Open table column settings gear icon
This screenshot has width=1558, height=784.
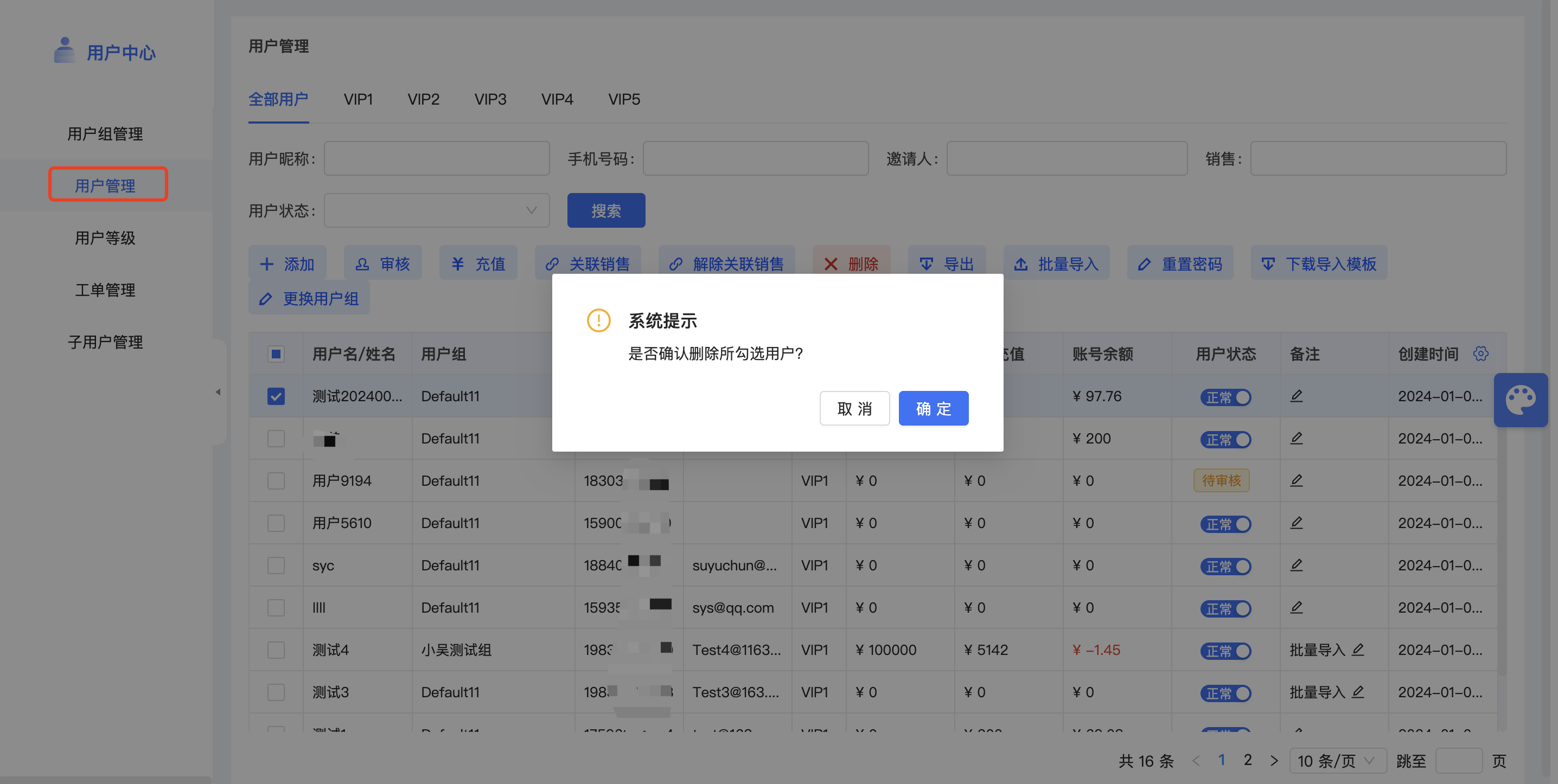[x=1480, y=354]
